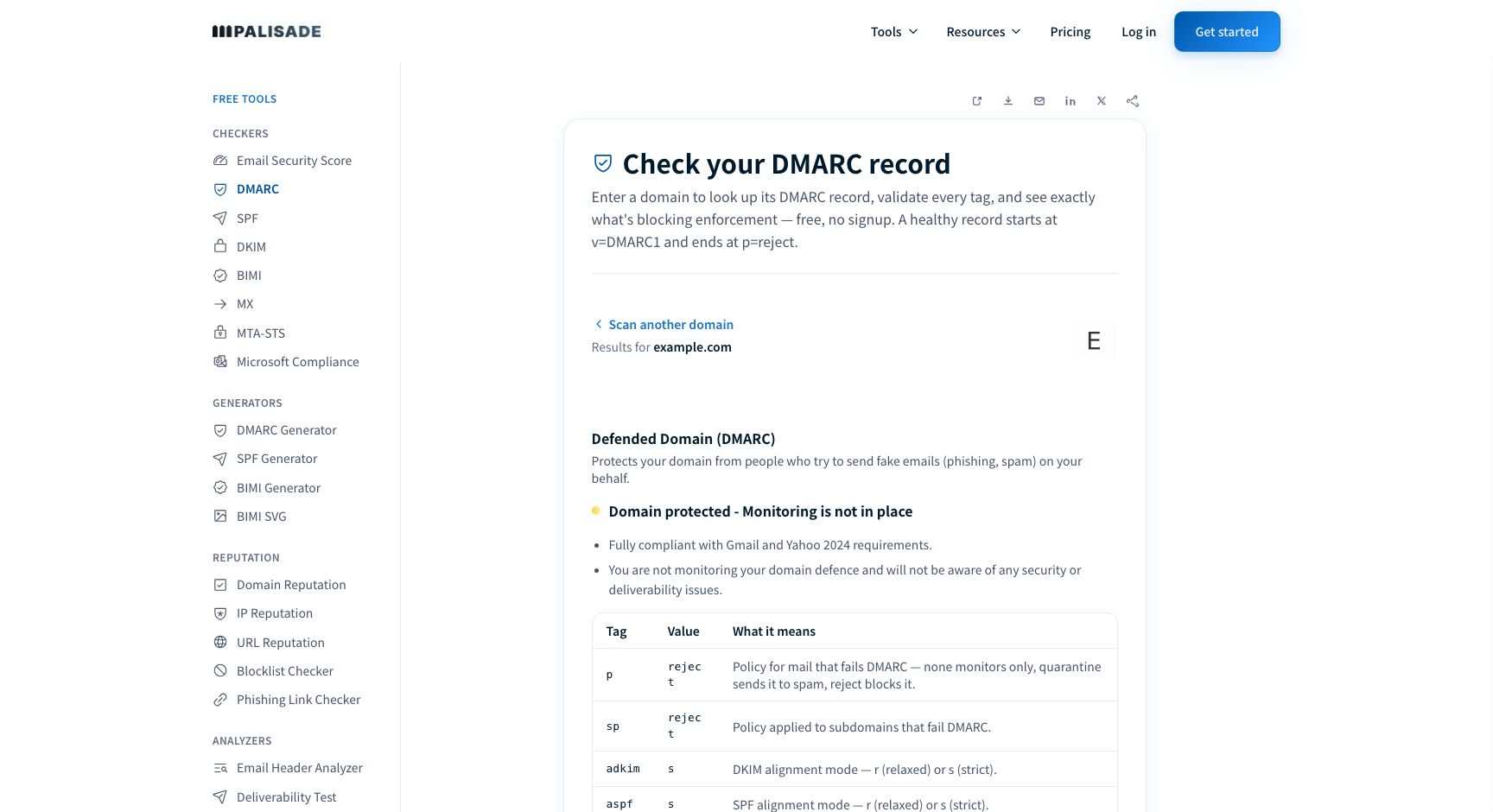Open the Phishing Link Checker

coord(299,700)
